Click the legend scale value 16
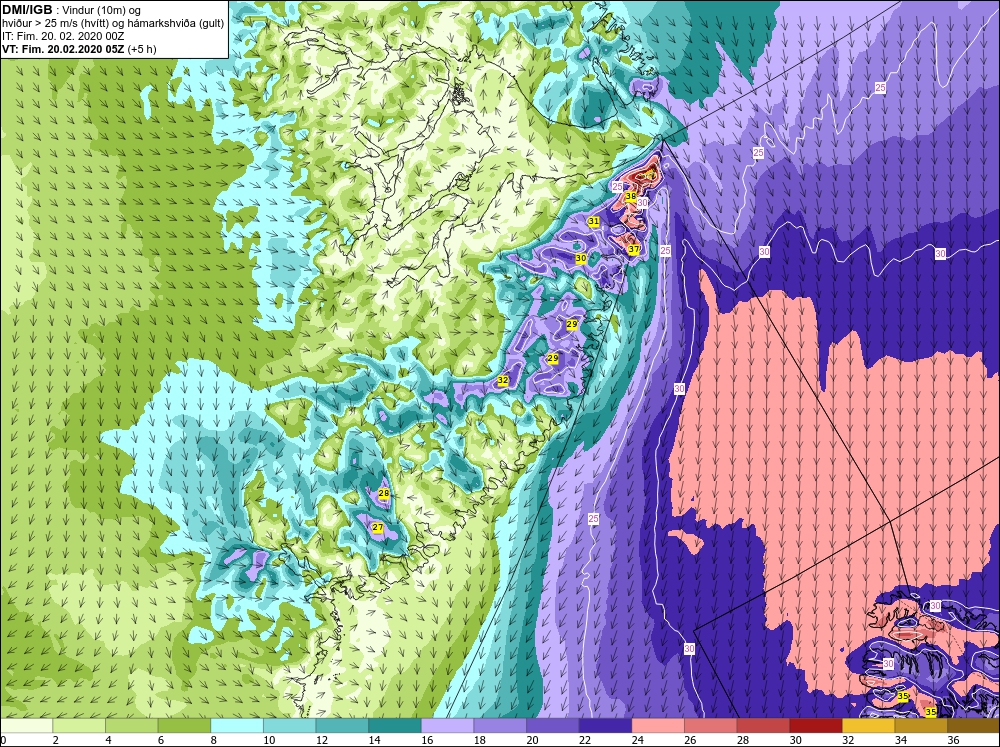This screenshot has height=747, width=1000. coord(427,740)
